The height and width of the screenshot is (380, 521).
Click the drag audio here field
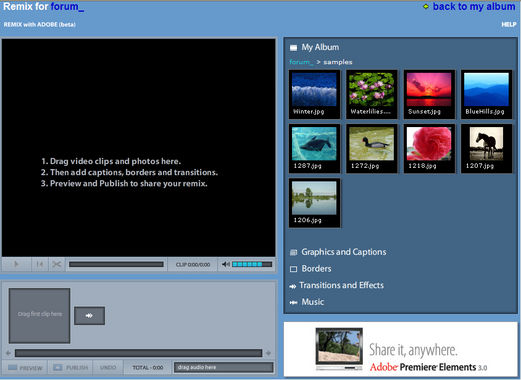click(223, 367)
